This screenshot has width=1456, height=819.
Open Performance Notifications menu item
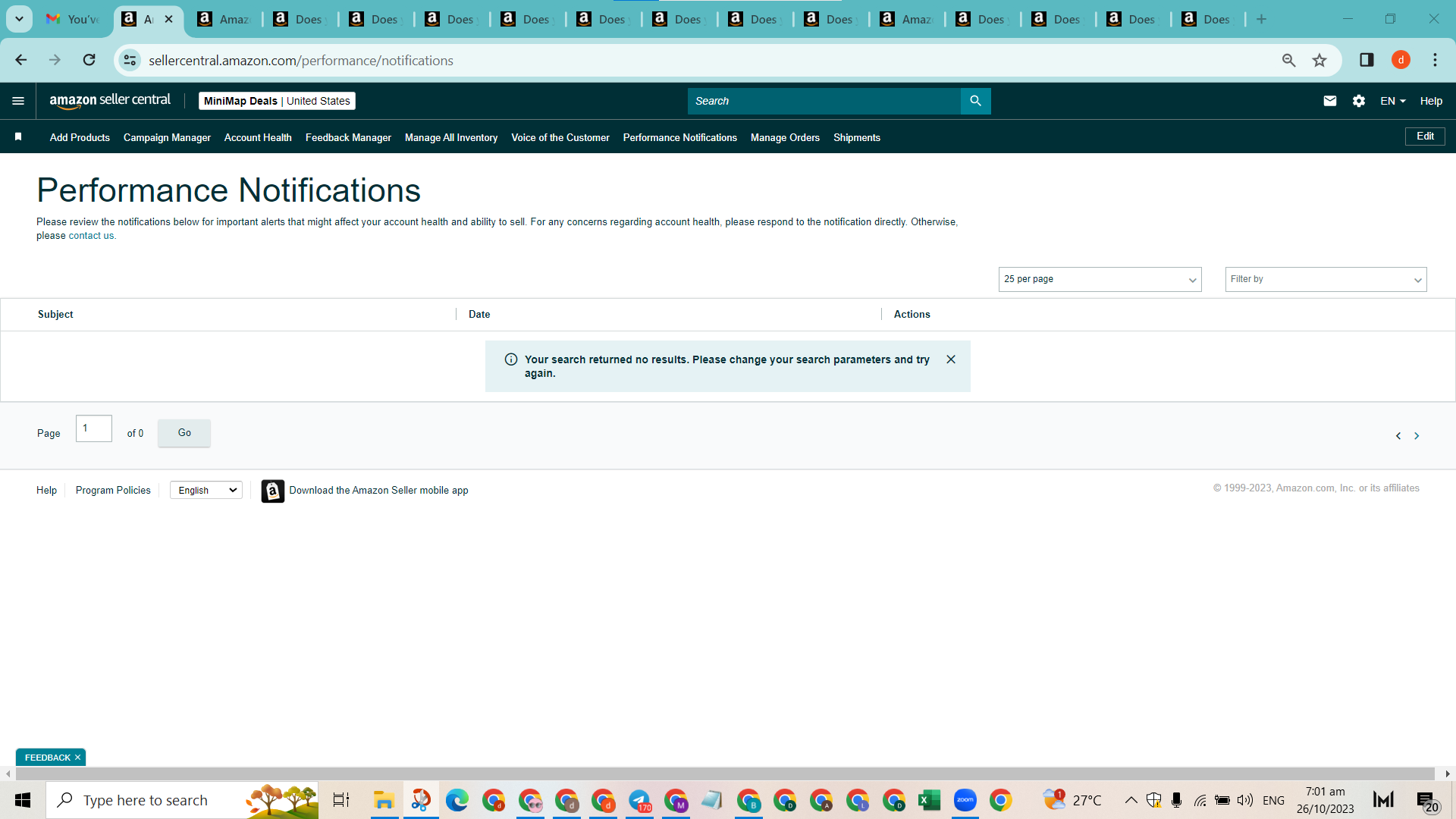coord(680,137)
